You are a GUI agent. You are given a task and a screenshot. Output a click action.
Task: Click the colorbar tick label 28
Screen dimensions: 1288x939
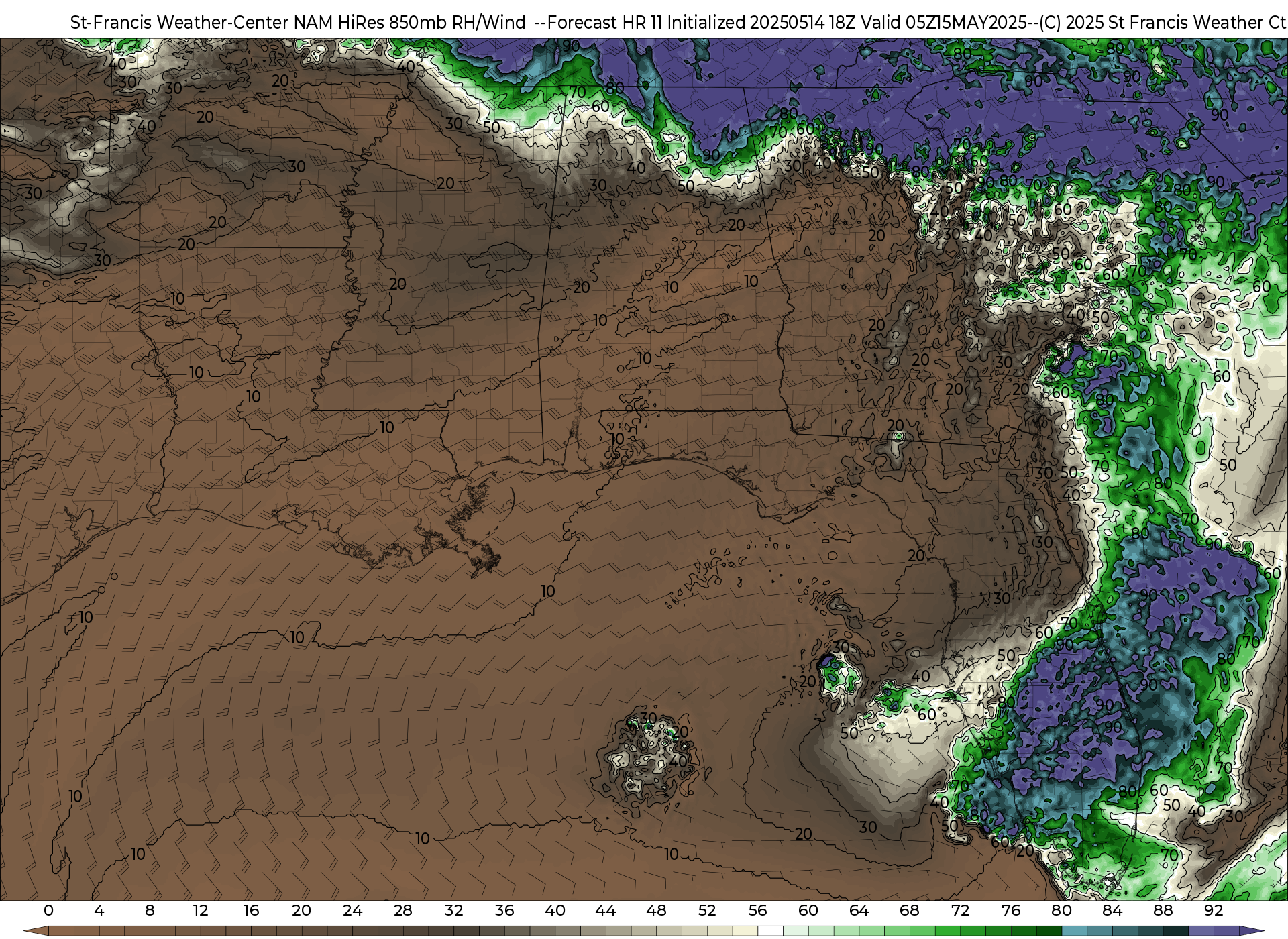(x=403, y=910)
